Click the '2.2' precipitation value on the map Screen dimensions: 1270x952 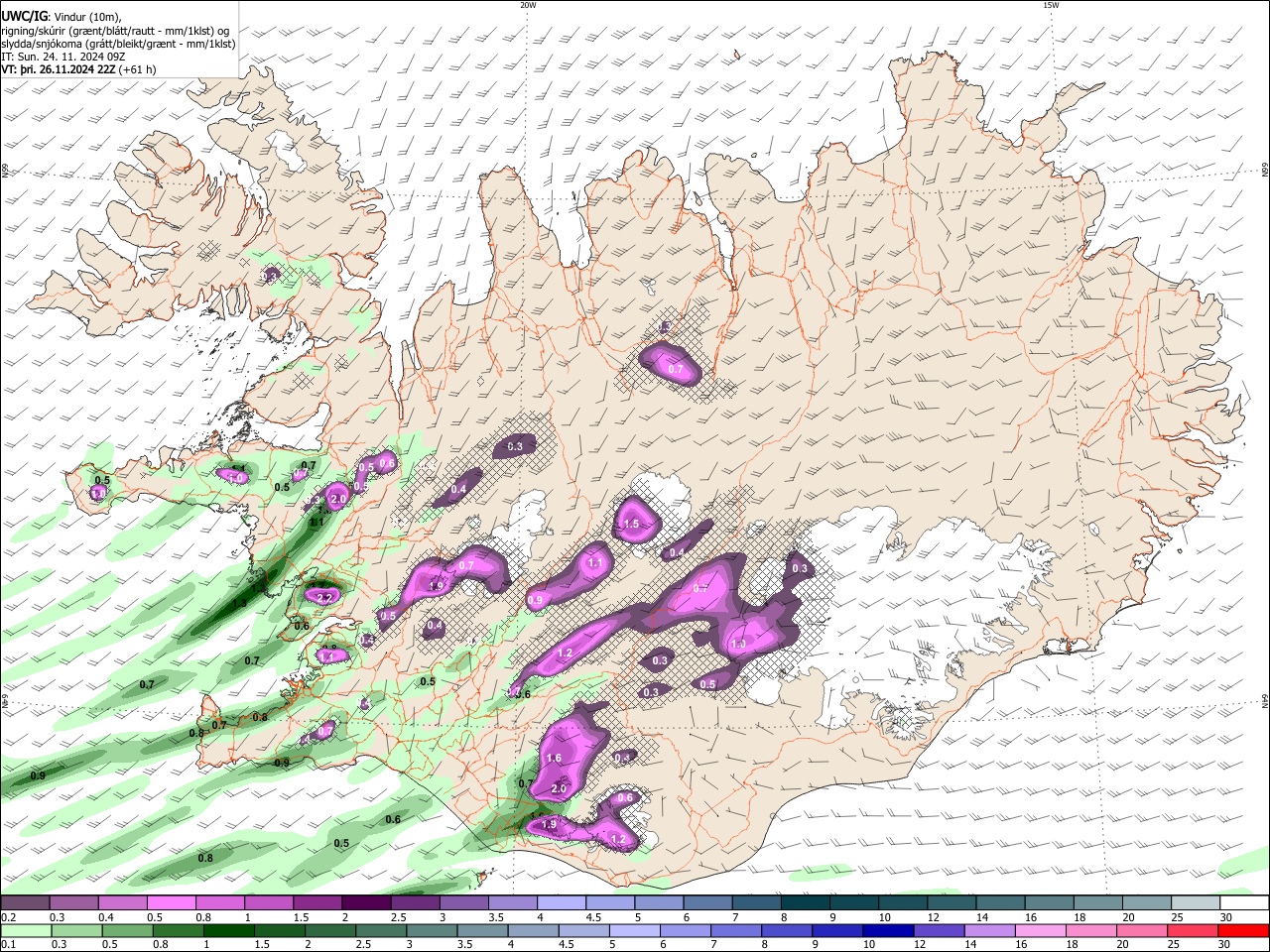pos(323,598)
